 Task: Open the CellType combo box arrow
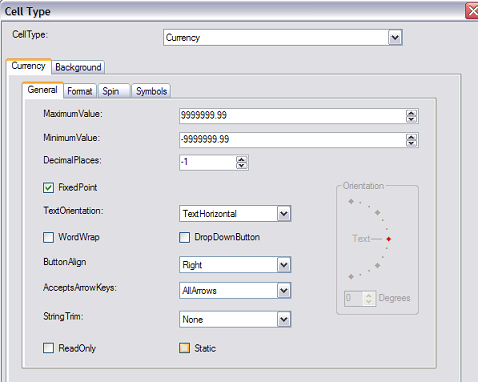click(395, 37)
